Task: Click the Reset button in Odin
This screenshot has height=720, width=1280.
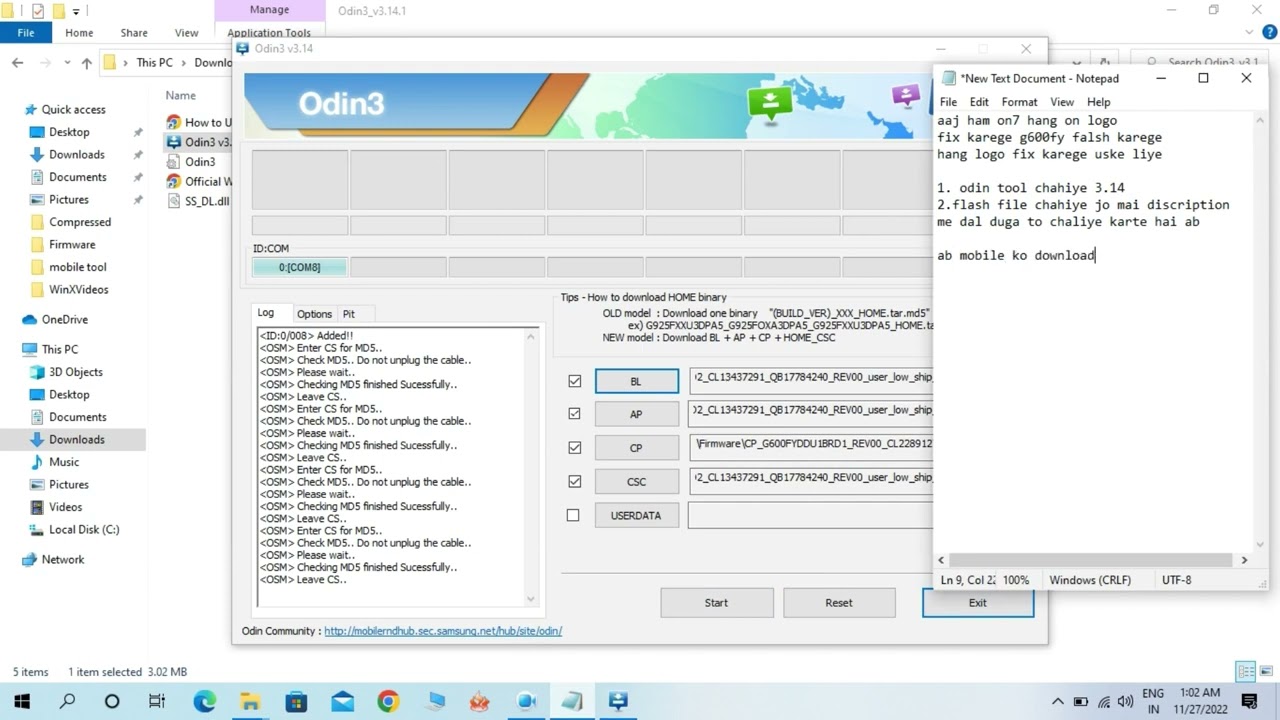Action: [839, 603]
